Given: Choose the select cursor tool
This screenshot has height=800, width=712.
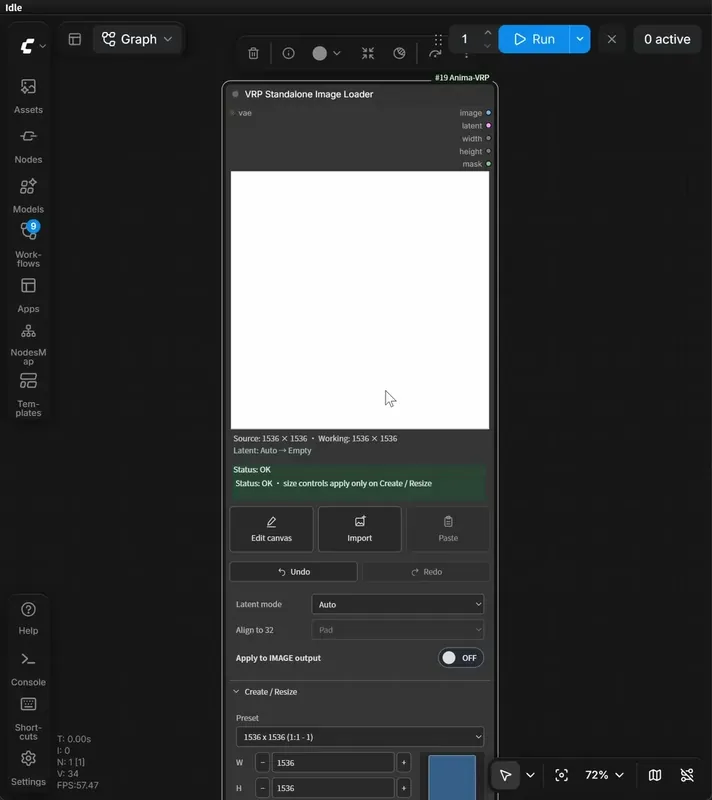Looking at the screenshot, I should tap(505, 775).
